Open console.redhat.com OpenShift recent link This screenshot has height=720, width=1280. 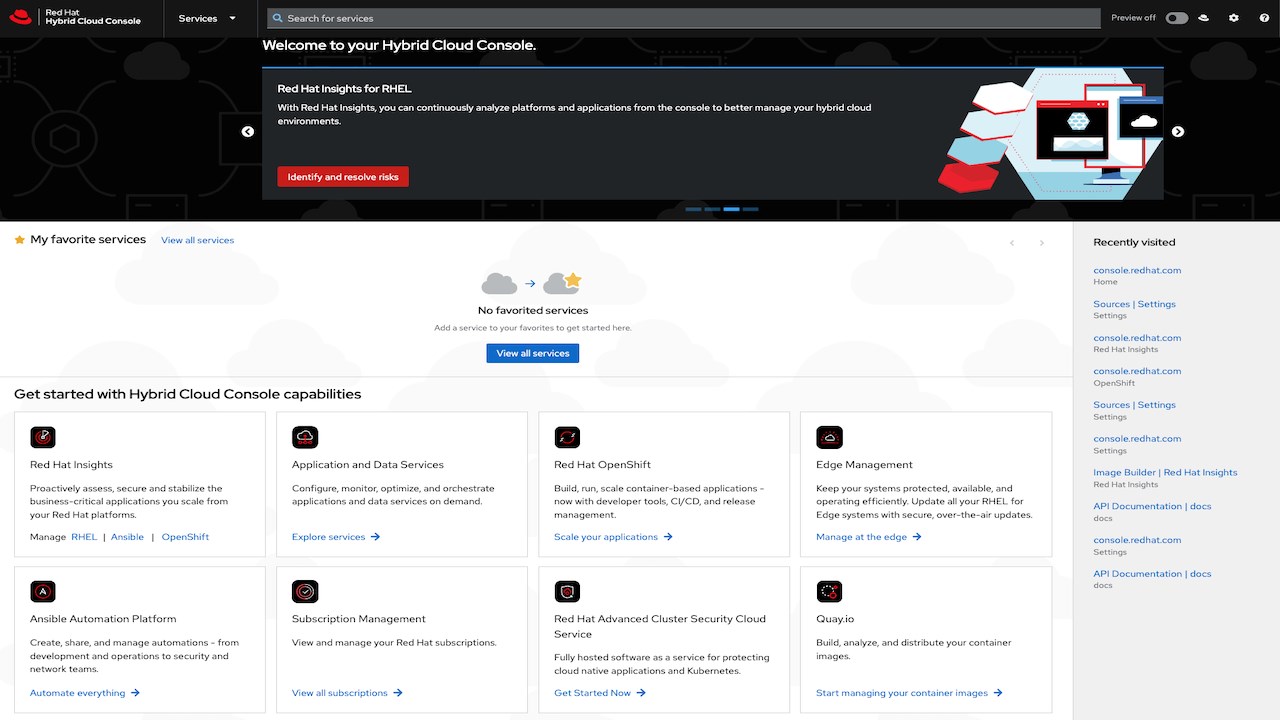[x=1137, y=371]
